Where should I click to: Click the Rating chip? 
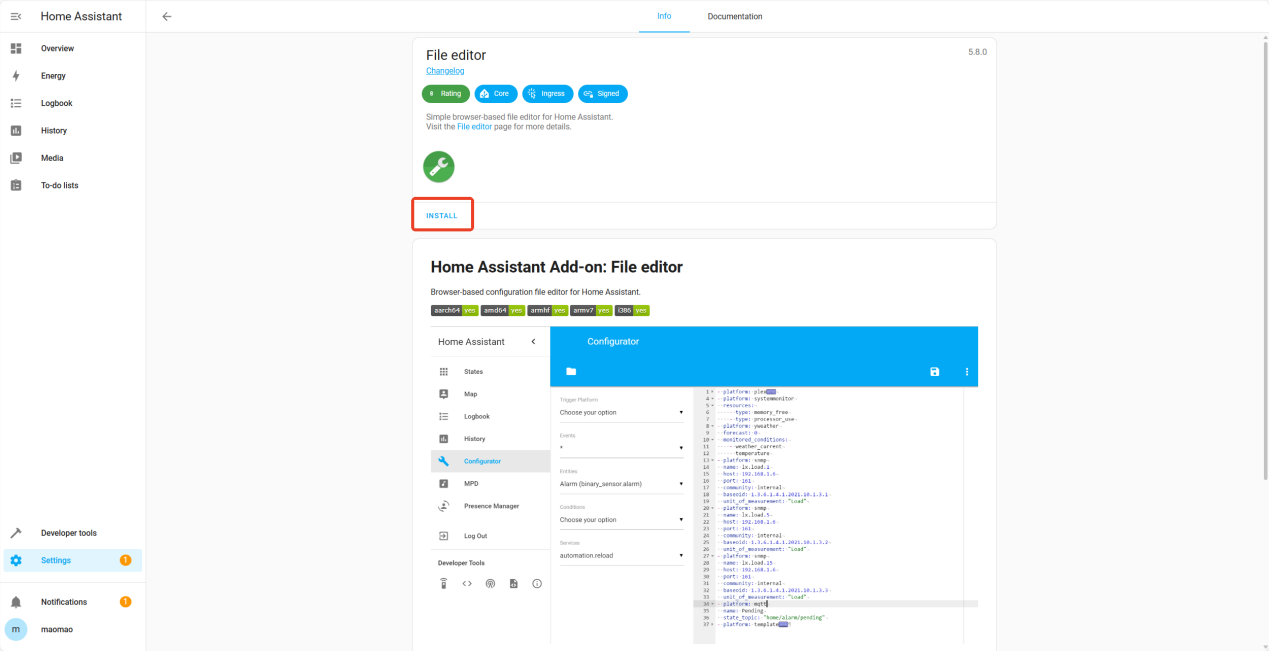pos(446,94)
